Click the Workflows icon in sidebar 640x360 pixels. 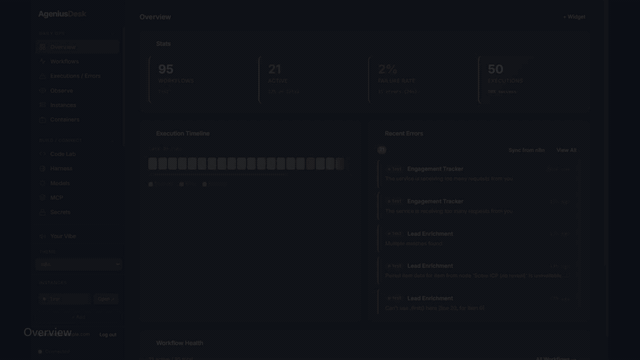(42, 62)
